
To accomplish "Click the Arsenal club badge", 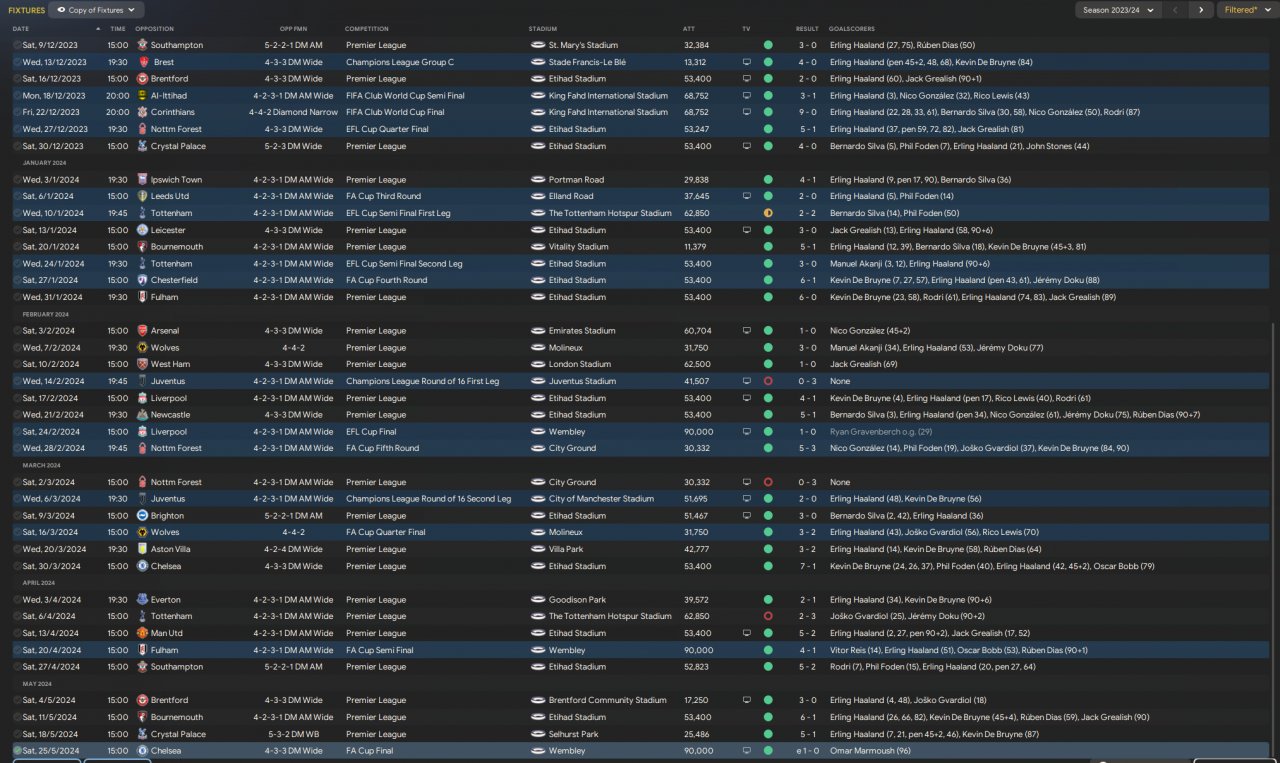I will click(142, 331).
